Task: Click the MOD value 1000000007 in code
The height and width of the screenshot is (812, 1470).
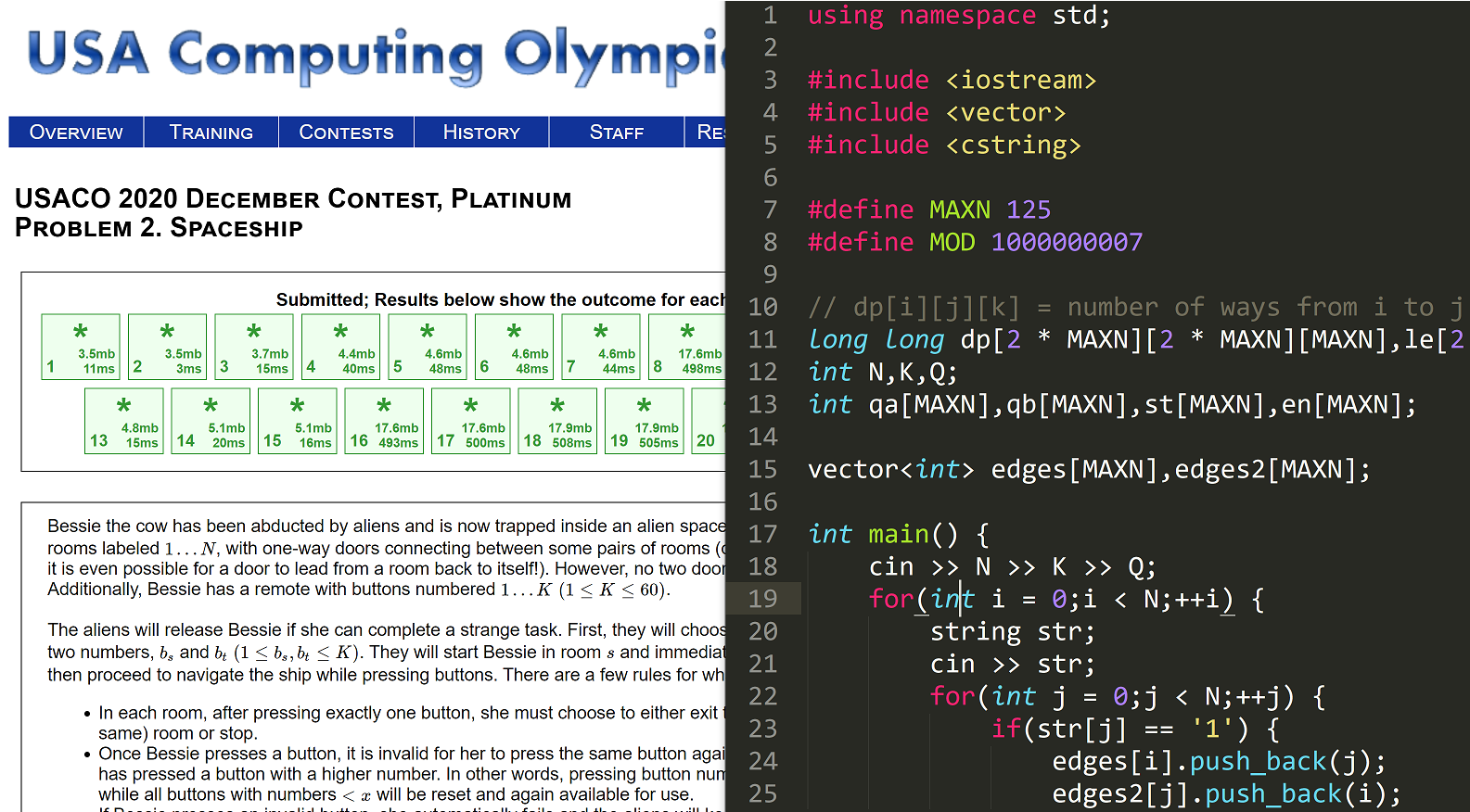Action: (1067, 242)
